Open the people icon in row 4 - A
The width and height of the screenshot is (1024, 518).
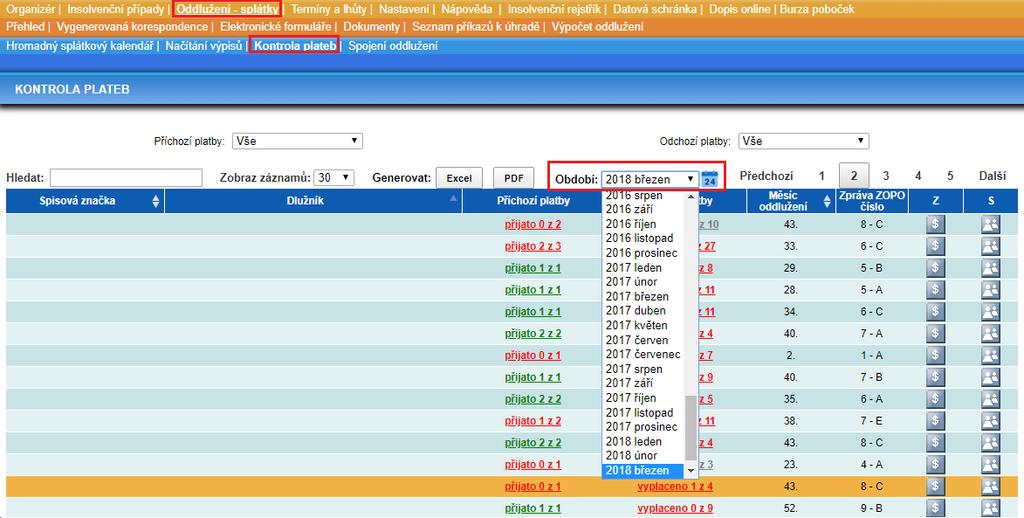pyautogui.click(x=991, y=464)
